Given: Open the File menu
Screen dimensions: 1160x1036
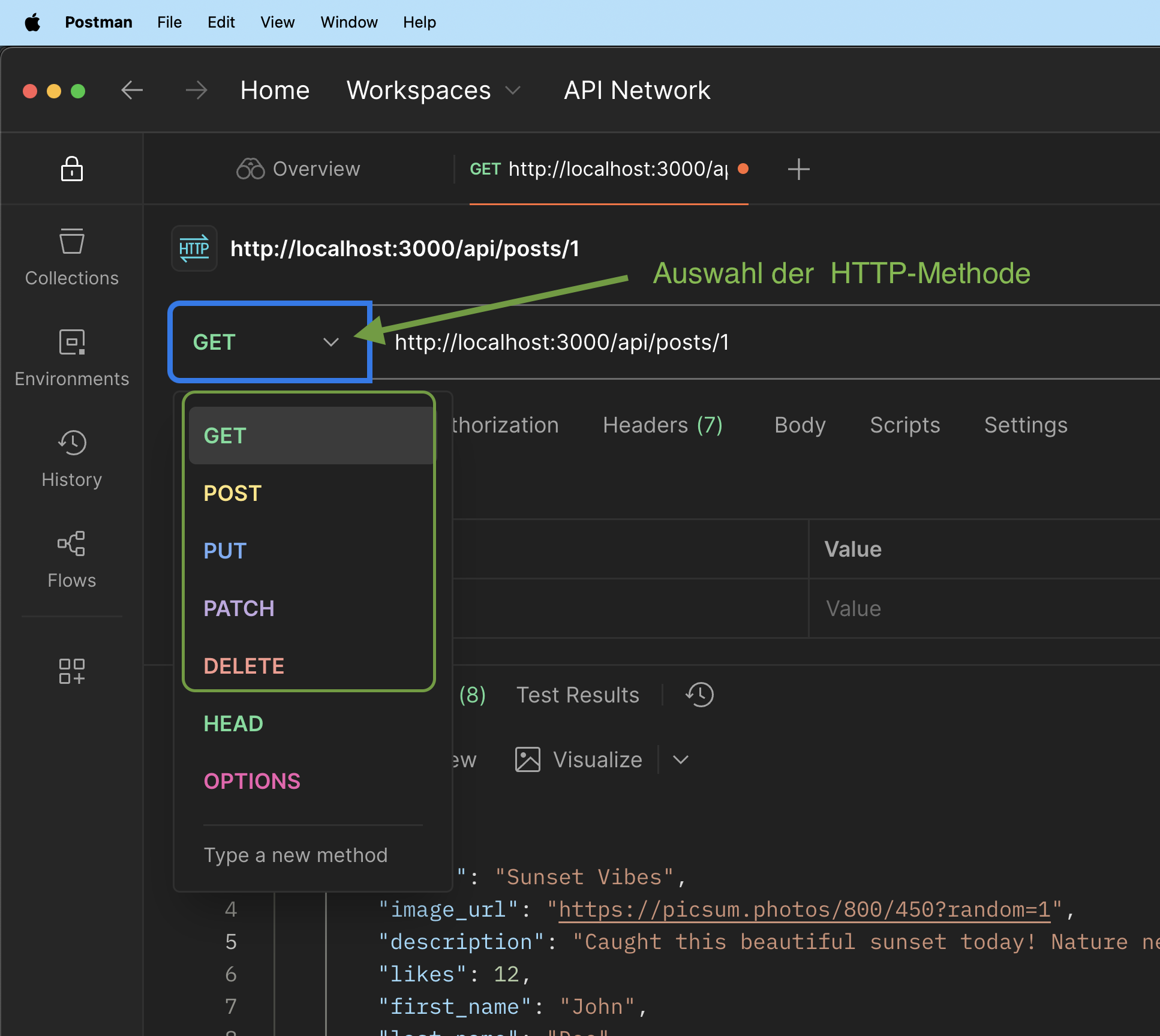Looking at the screenshot, I should 169,22.
